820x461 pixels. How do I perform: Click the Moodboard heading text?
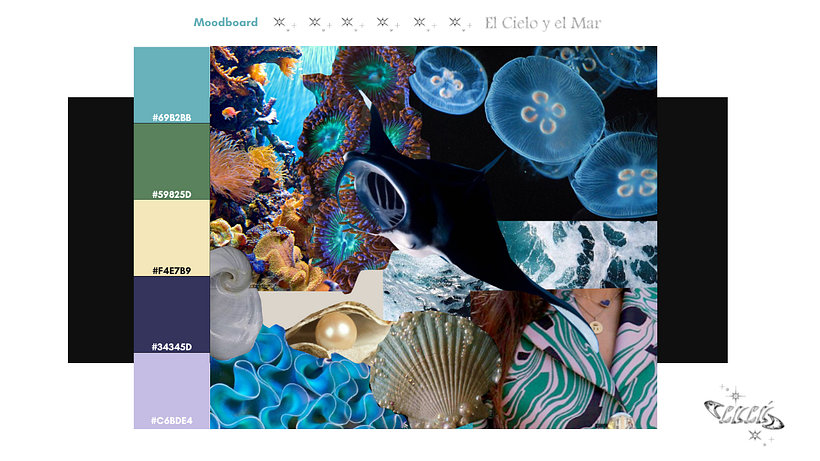pyautogui.click(x=225, y=22)
